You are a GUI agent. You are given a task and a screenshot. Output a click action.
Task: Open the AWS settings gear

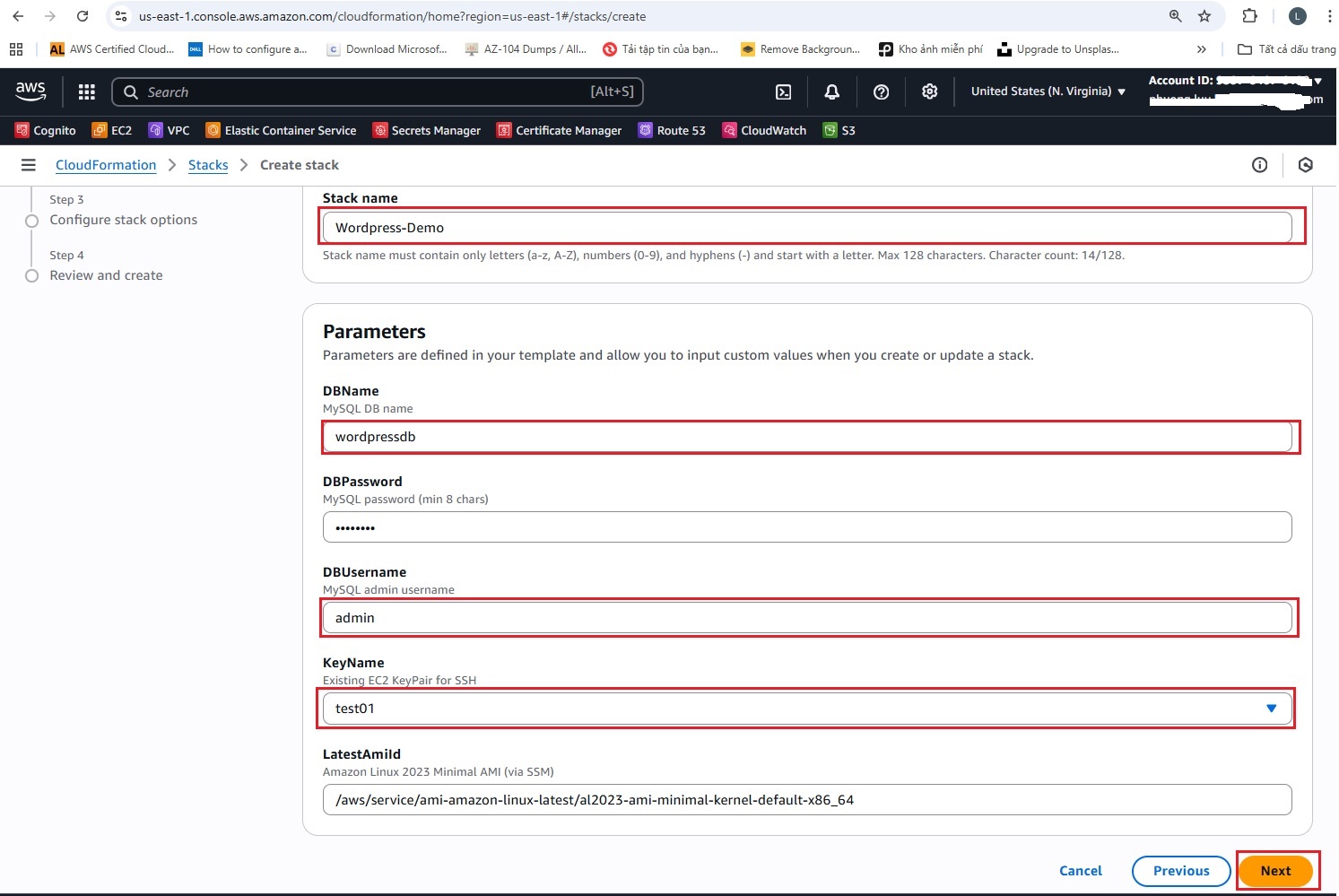(x=929, y=91)
